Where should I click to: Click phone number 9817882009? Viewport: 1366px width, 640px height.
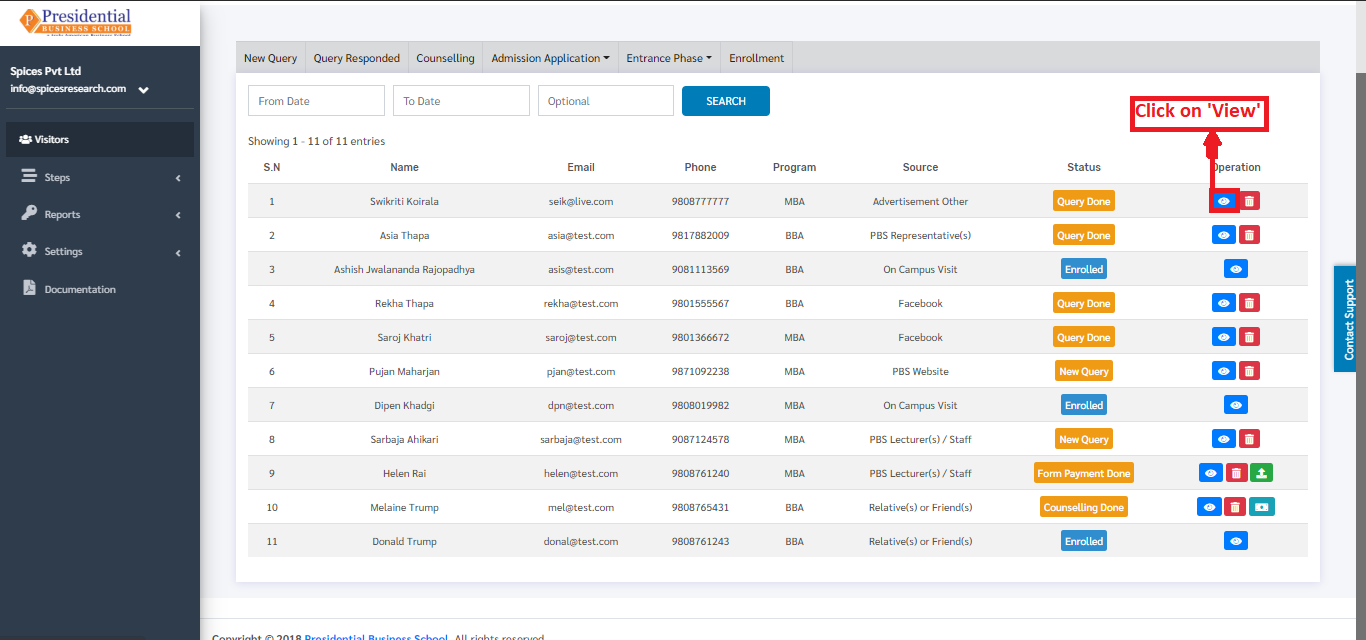pyautogui.click(x=700, y=235)
